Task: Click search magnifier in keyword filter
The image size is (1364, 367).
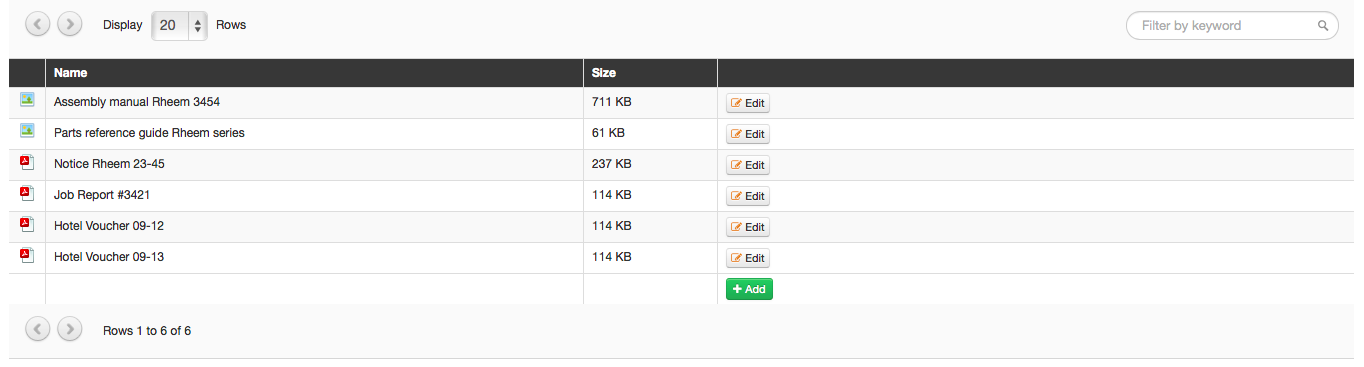Action: [1323, 26]
